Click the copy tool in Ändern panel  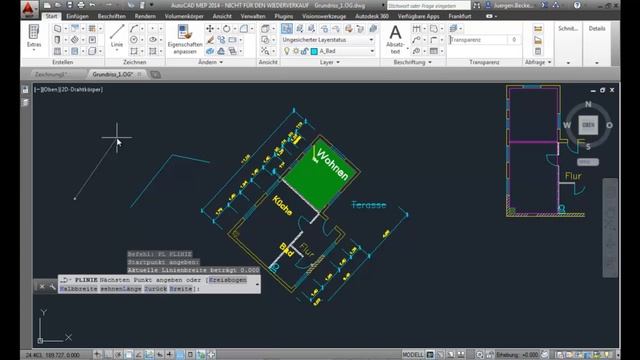(221, 40)
